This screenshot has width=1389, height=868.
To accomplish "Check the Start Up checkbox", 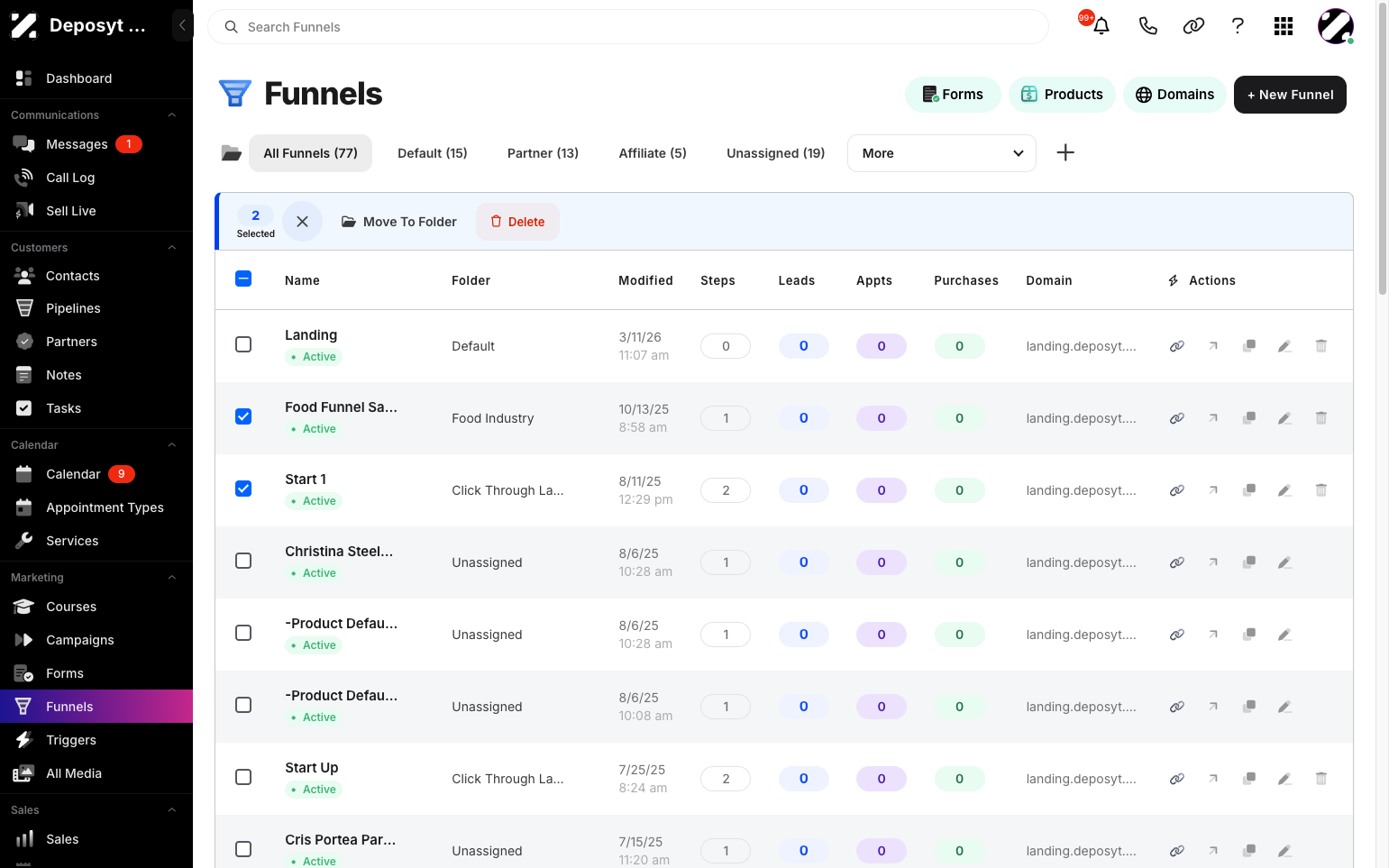I will 243,777.
